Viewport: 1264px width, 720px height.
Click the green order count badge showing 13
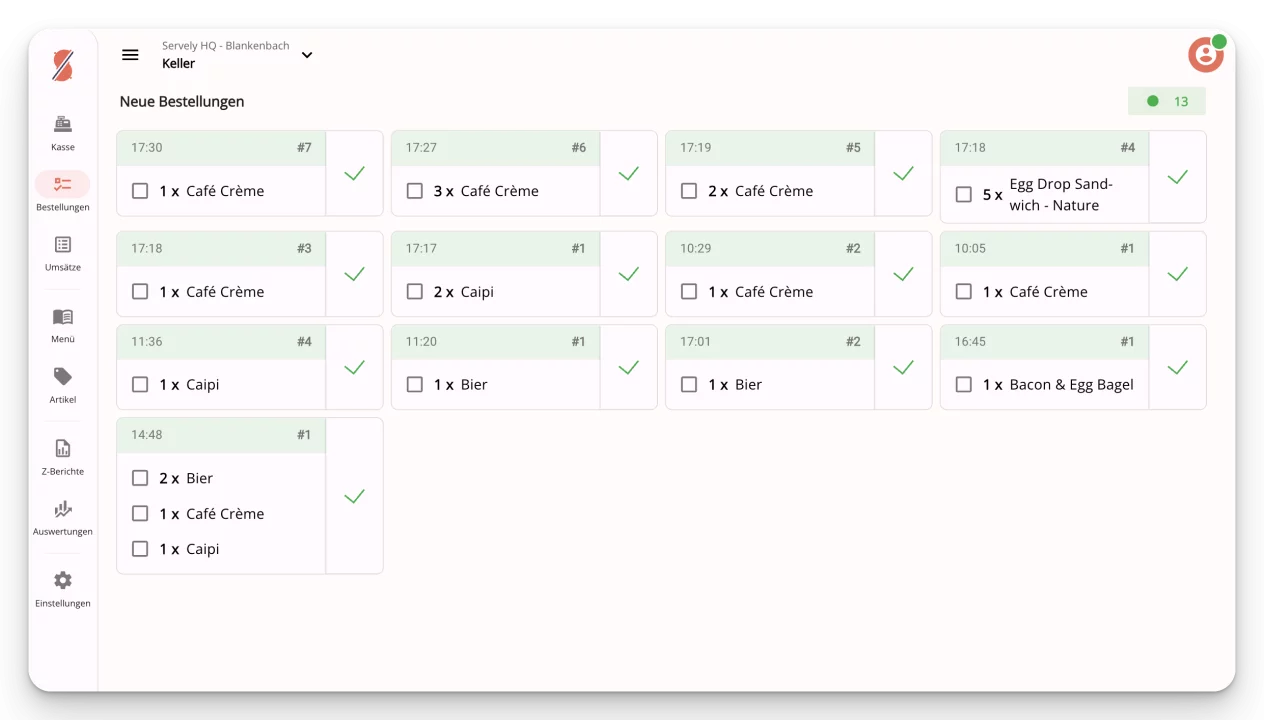coord(1167,101)
